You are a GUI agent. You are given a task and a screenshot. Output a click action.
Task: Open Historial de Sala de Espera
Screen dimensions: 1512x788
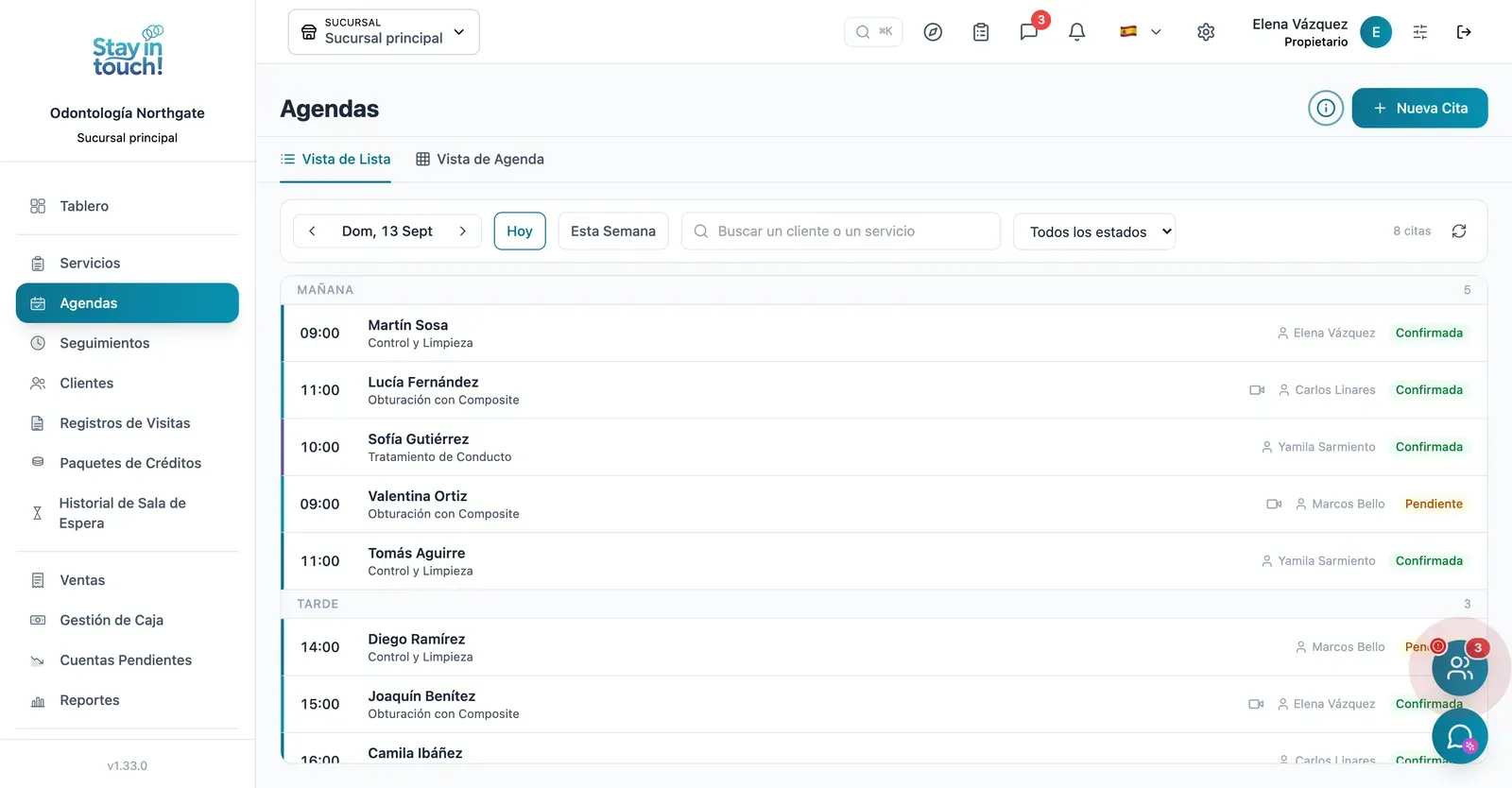tap(128, 513)
